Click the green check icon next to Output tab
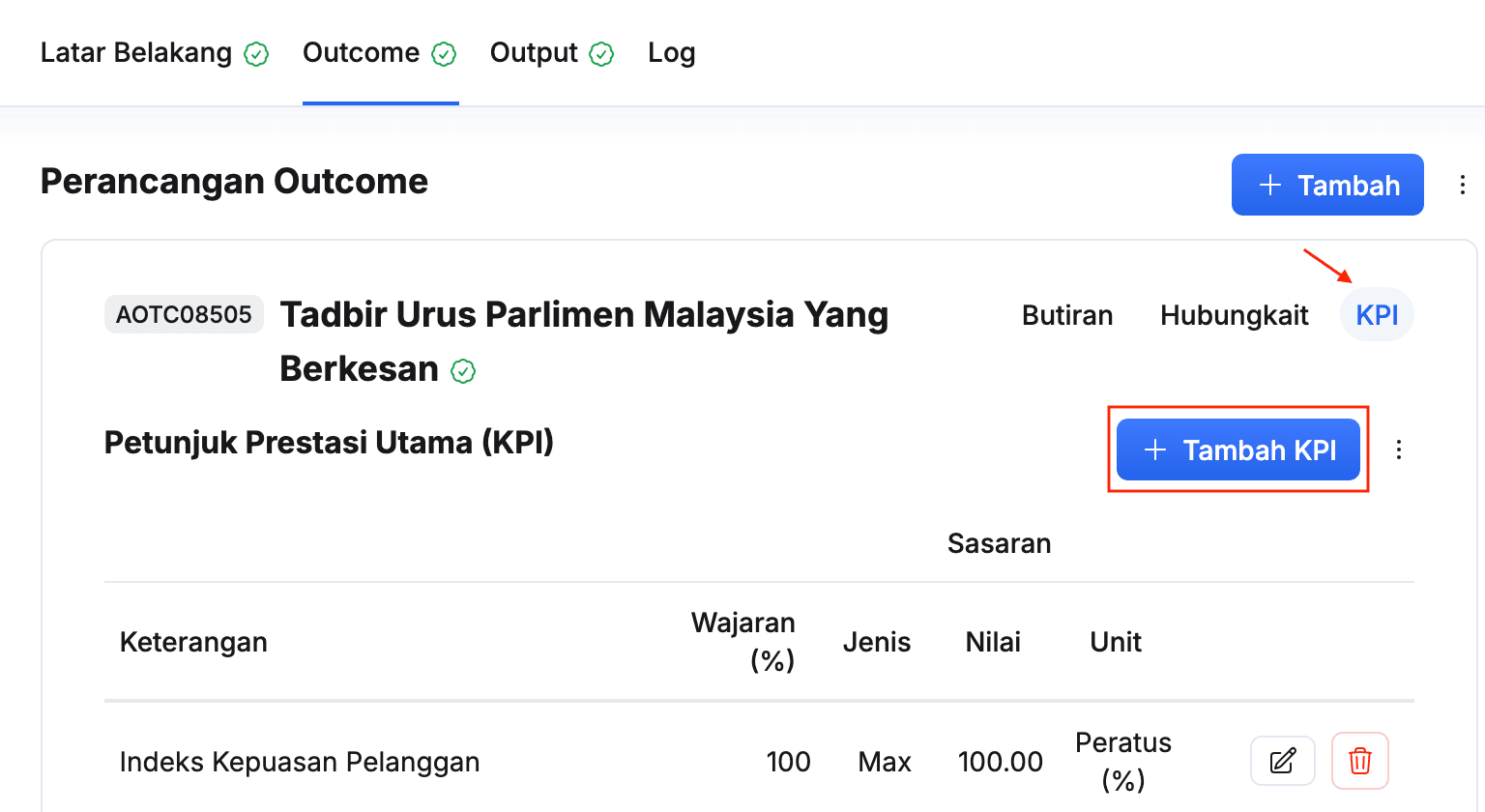The image size is (1485, 812). [x=601, y=54]
